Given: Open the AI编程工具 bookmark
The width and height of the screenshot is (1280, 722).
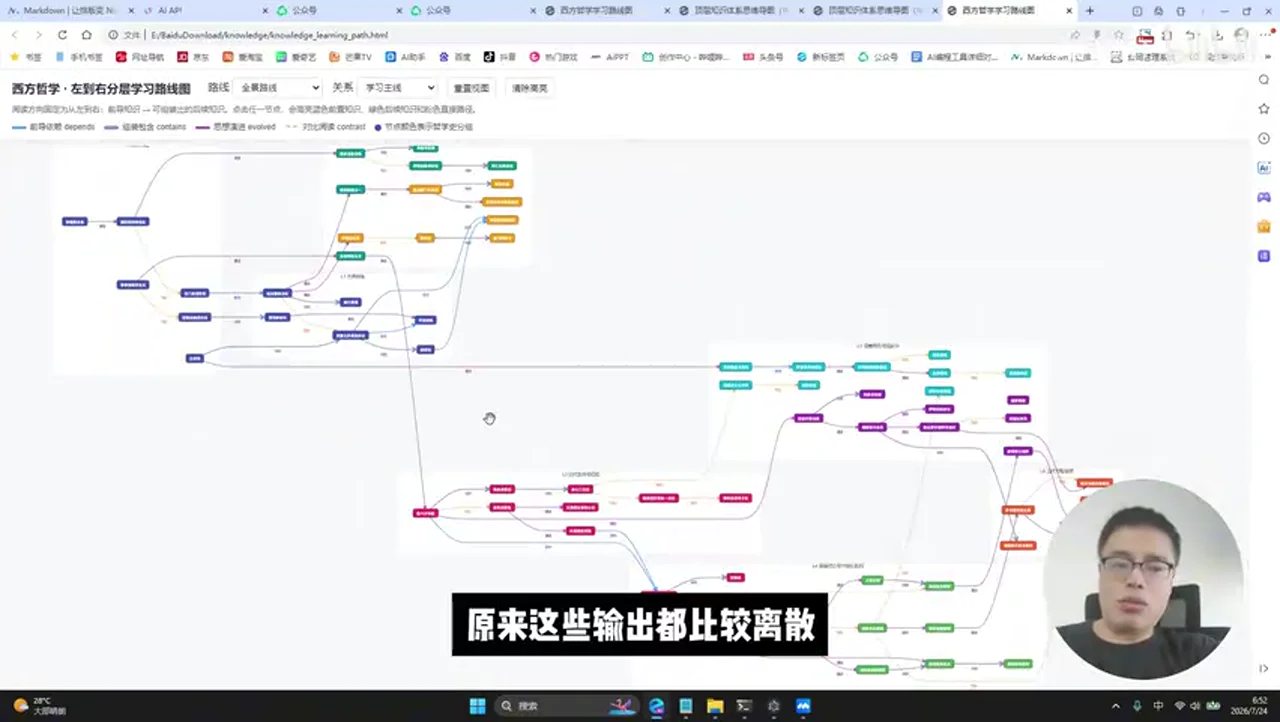Looking at the screenshot, I should point(955,57).
